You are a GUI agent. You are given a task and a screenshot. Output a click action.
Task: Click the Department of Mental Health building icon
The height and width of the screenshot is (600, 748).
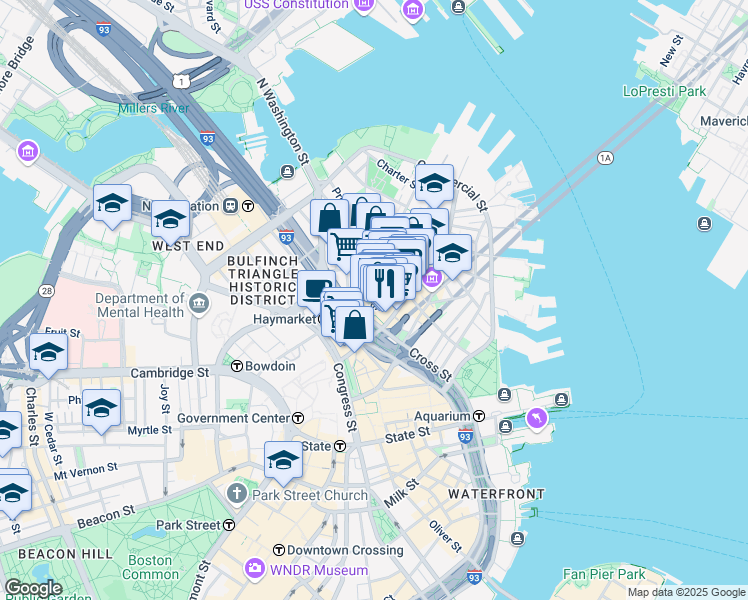point(199,303)
